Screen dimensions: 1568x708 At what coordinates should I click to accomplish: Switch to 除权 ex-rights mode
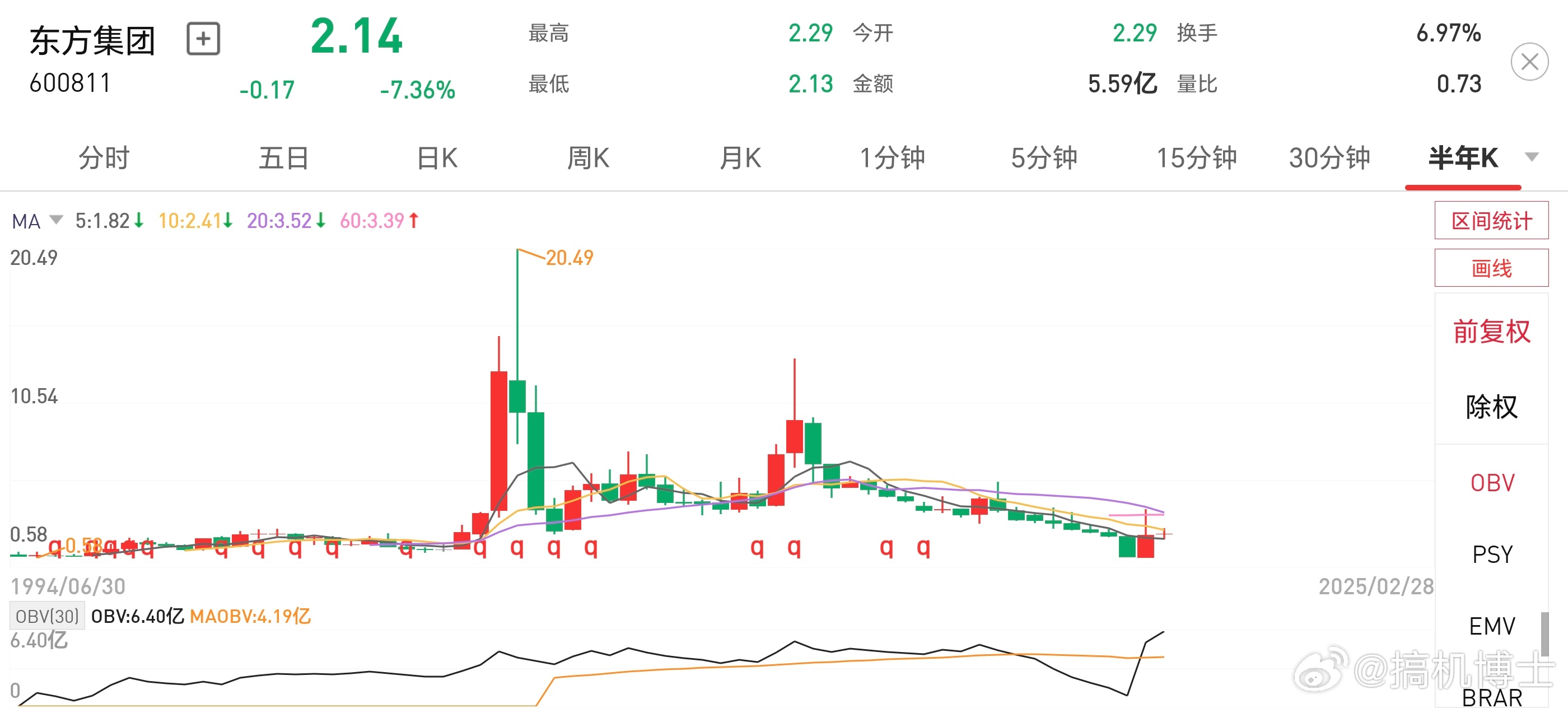pyautogui.click(x=1491, y=407)
